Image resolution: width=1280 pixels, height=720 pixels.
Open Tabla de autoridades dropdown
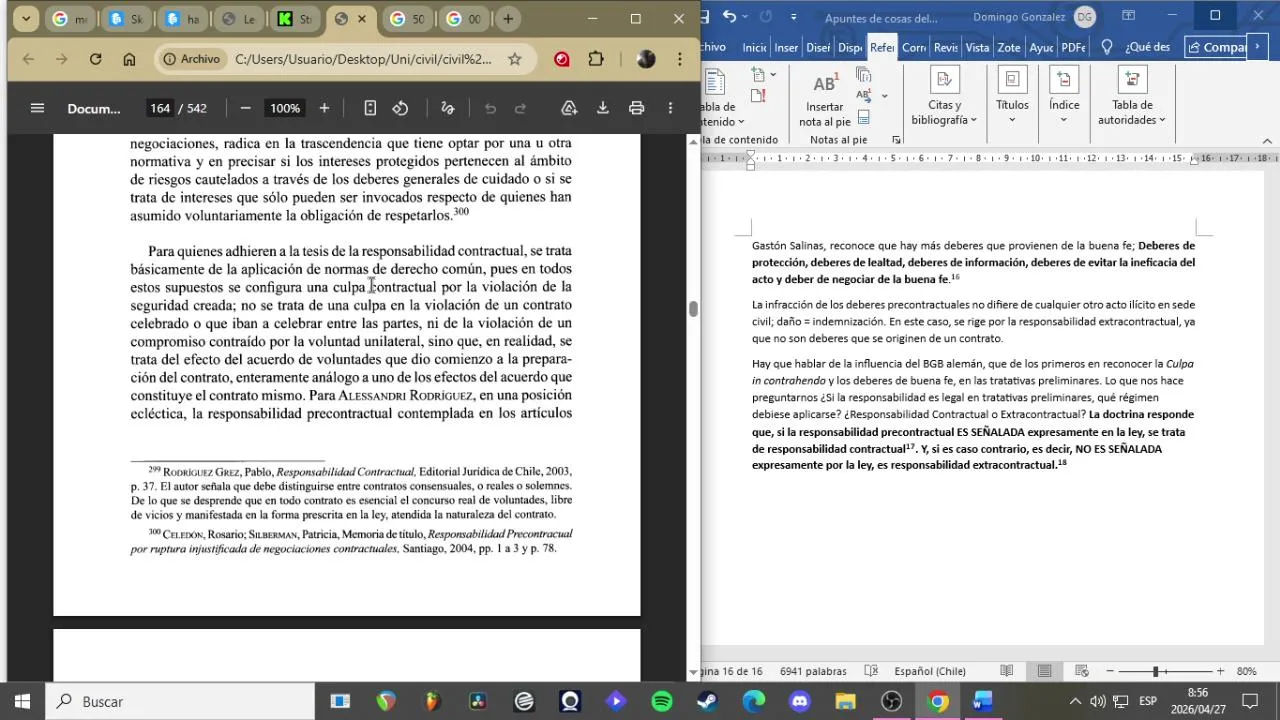tap(1132, 98)
